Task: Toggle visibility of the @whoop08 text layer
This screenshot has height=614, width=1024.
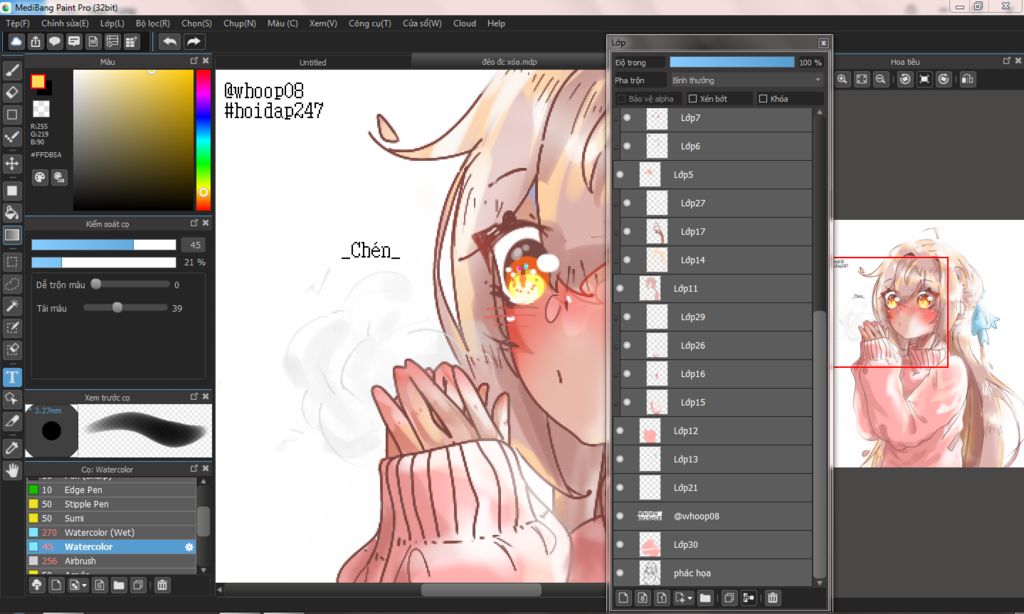Action: (620, 516)
